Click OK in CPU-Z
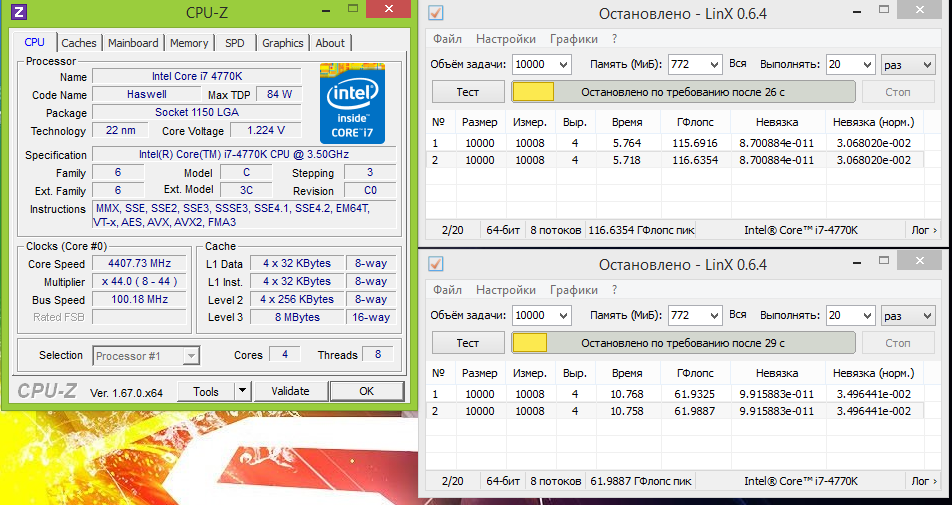952x505 pixels. pos(367,391)
